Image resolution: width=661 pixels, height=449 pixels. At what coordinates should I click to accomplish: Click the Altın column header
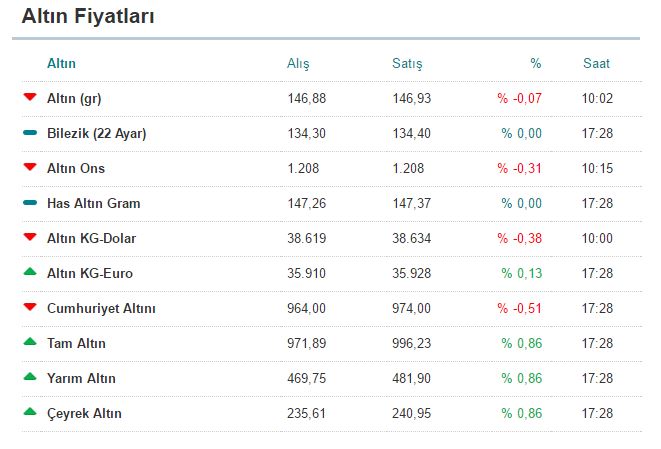(61, 64)
